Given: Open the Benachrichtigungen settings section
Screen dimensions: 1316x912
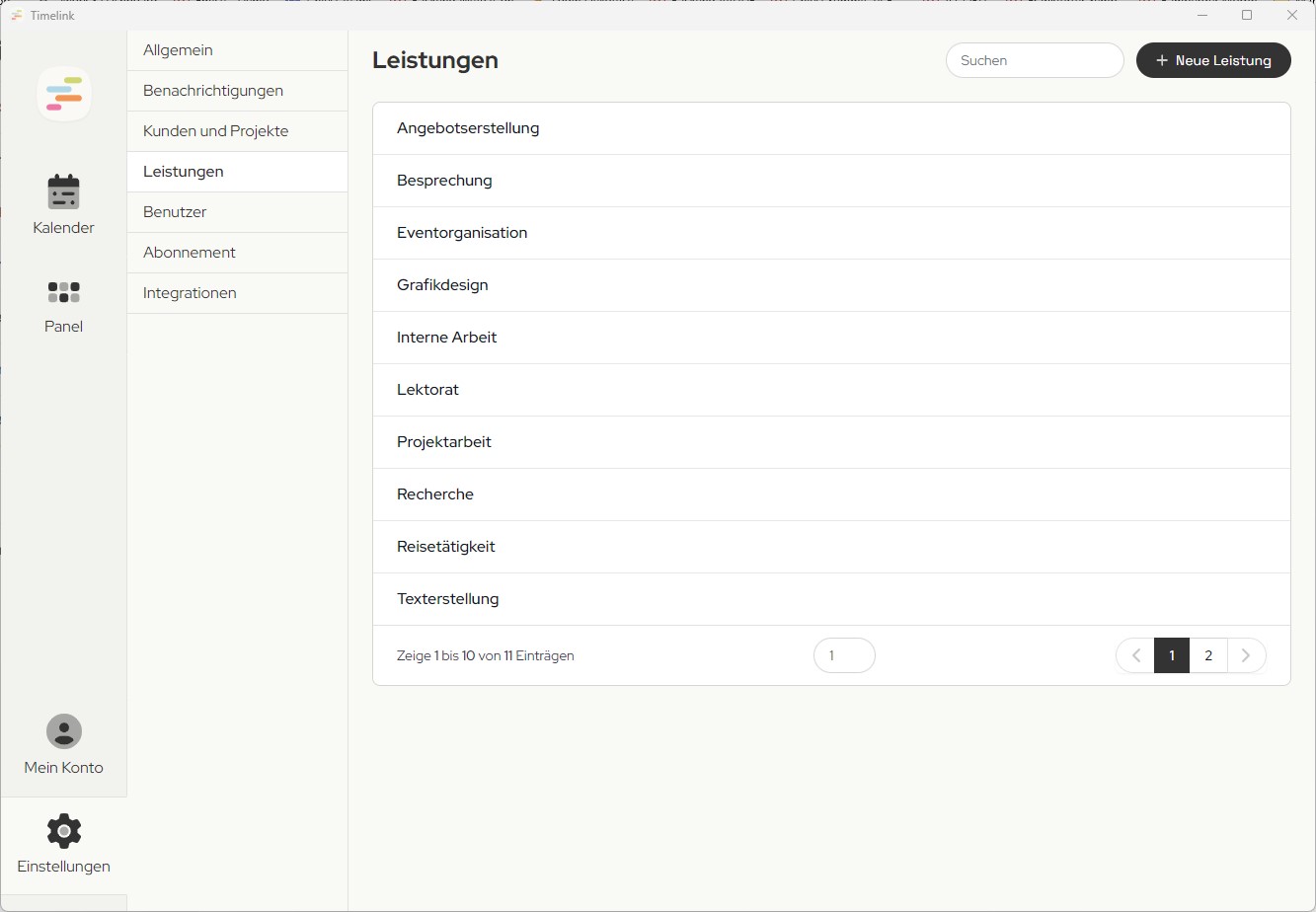Looking at the screenshot, I should tap(238, 91).
